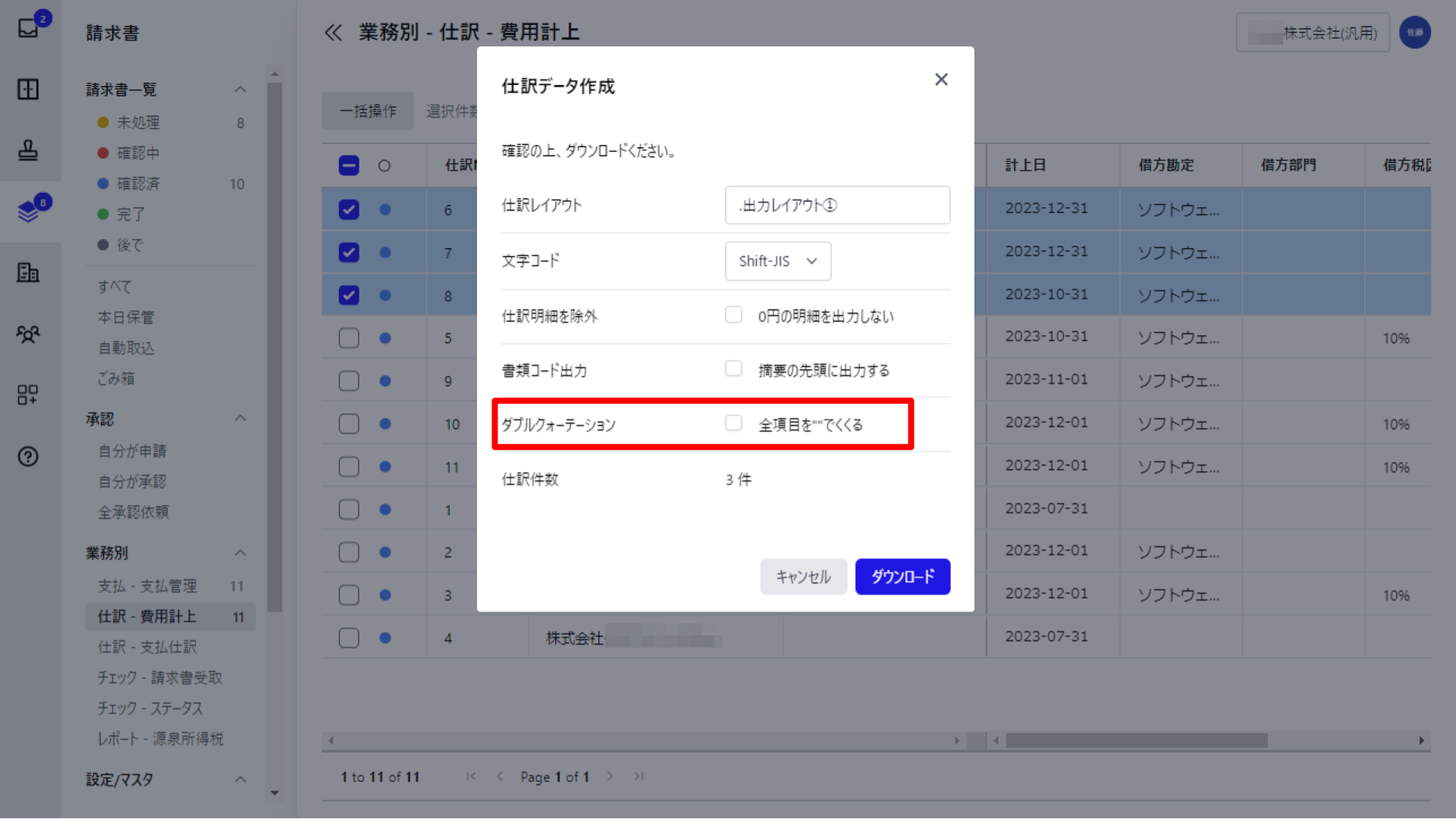Open the 文字コード Shift-JIS dropdown
Viewport: 1456px width, 819px height.
[778, 261]
